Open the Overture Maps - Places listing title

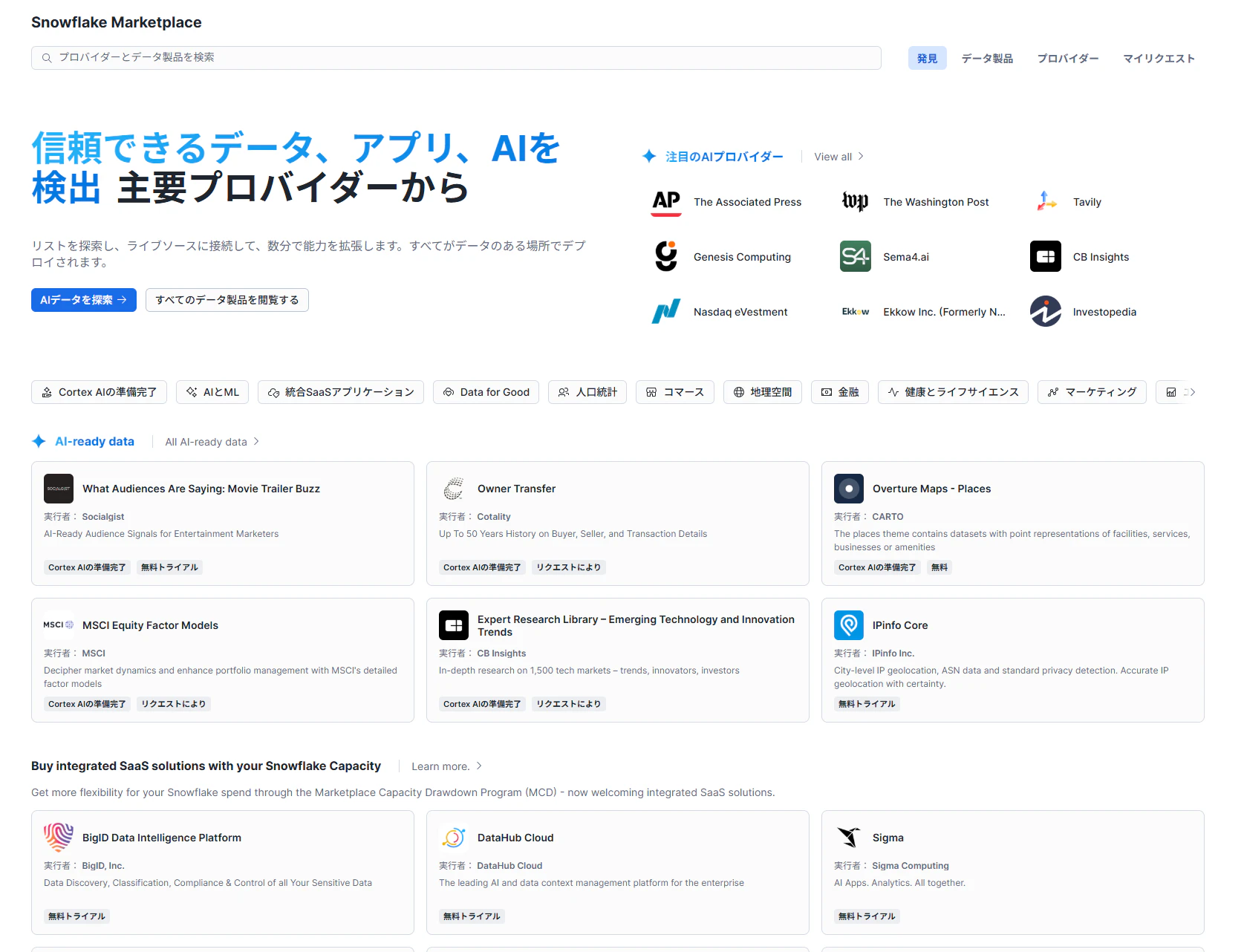[x=931, y=489]
